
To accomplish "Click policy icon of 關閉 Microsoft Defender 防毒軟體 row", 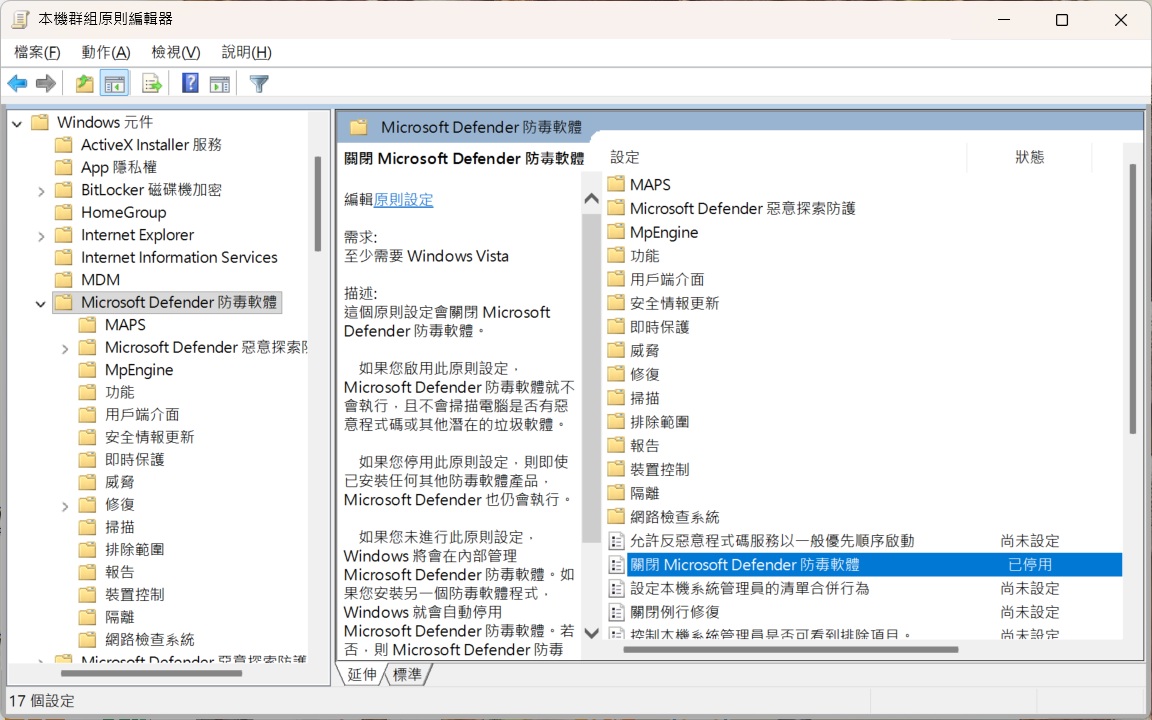I will tap(617, 565).
